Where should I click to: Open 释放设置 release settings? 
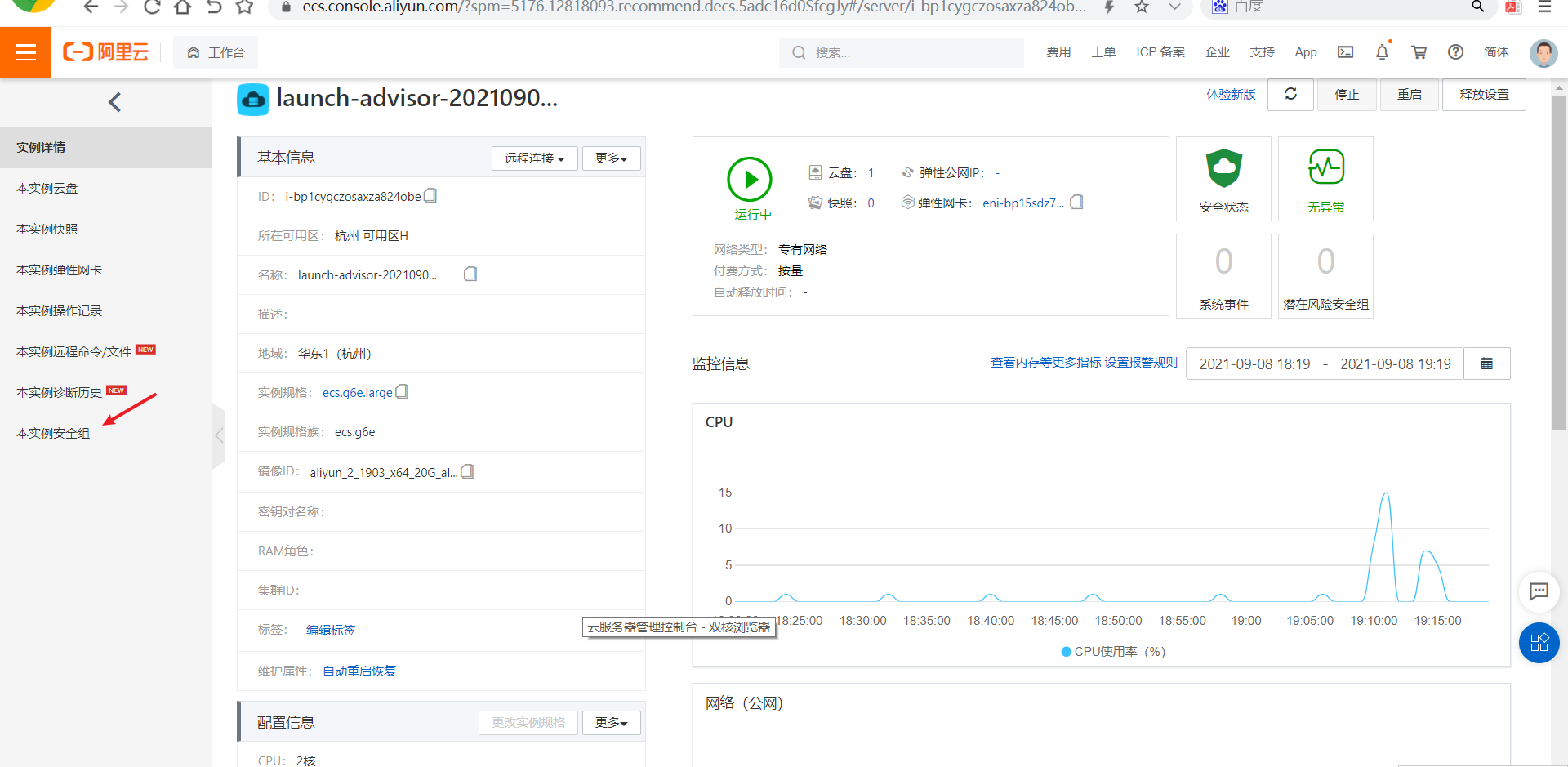coord(1484,95)
